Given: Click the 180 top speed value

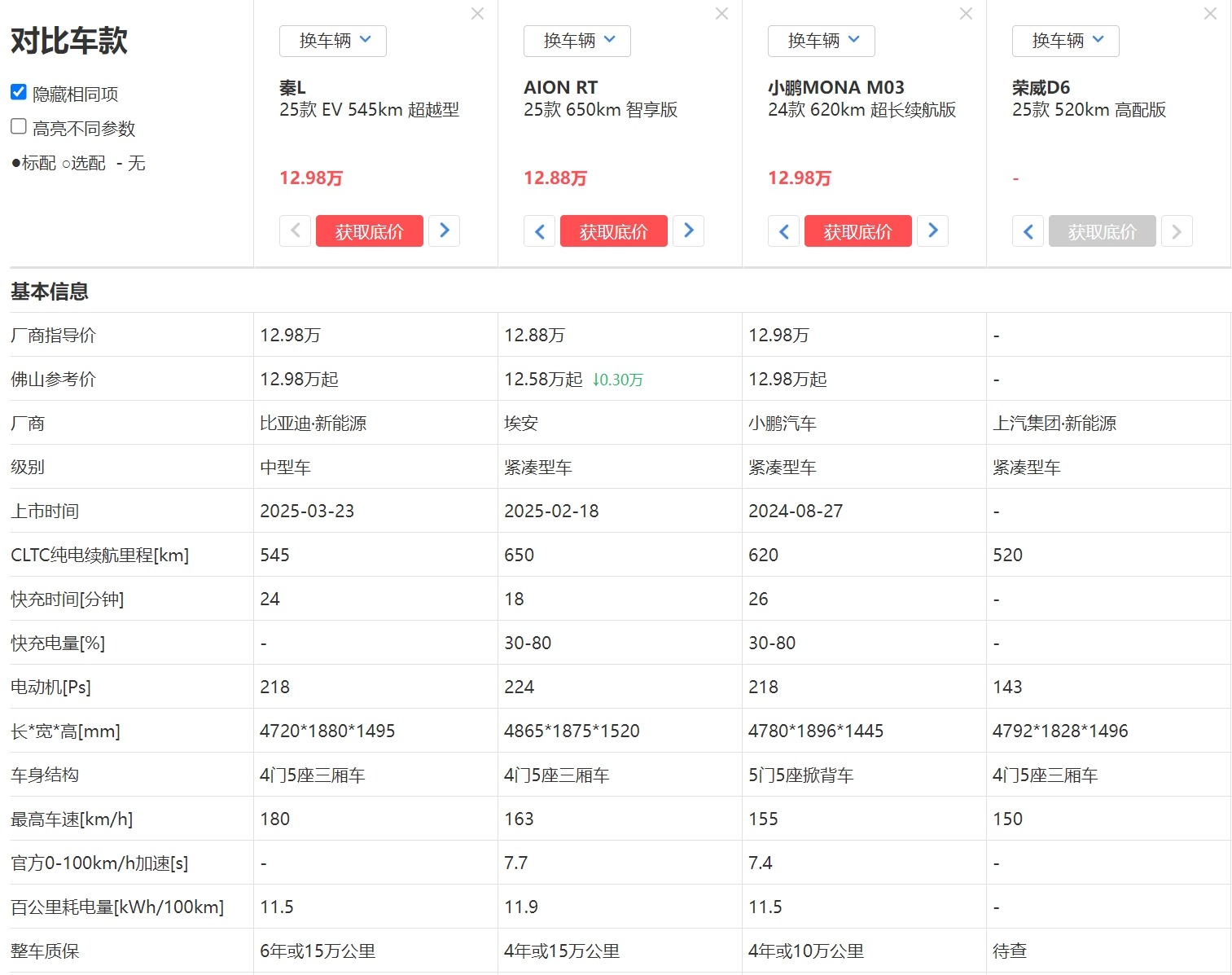Looking at the screenshot, I should click(x=274, y=819).
